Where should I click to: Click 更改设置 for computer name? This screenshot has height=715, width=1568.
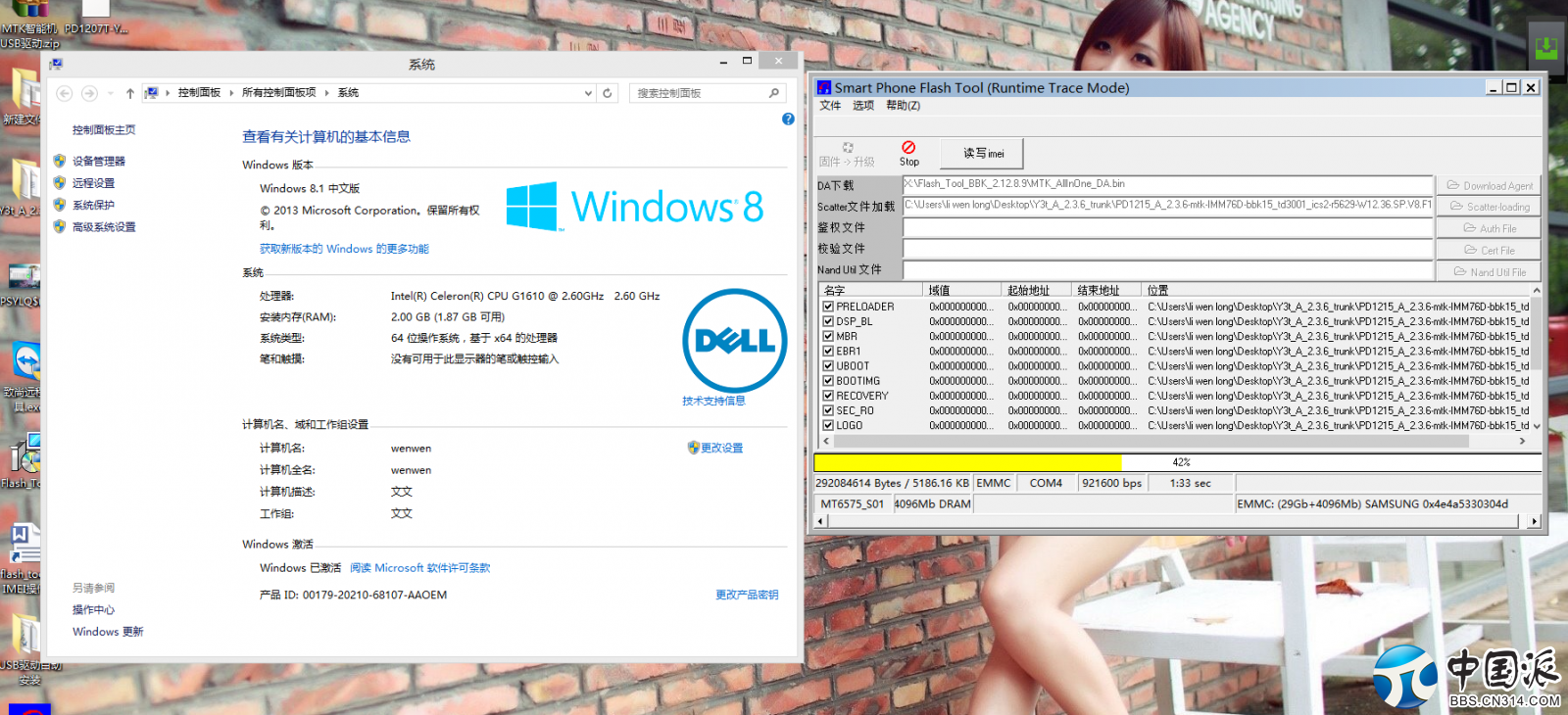(x=722, y=448)
